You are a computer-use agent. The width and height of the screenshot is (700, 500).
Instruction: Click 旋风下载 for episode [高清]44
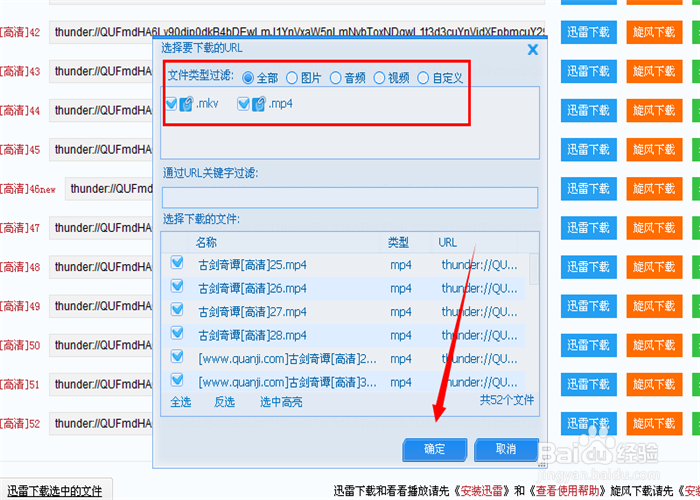[654, 110]
